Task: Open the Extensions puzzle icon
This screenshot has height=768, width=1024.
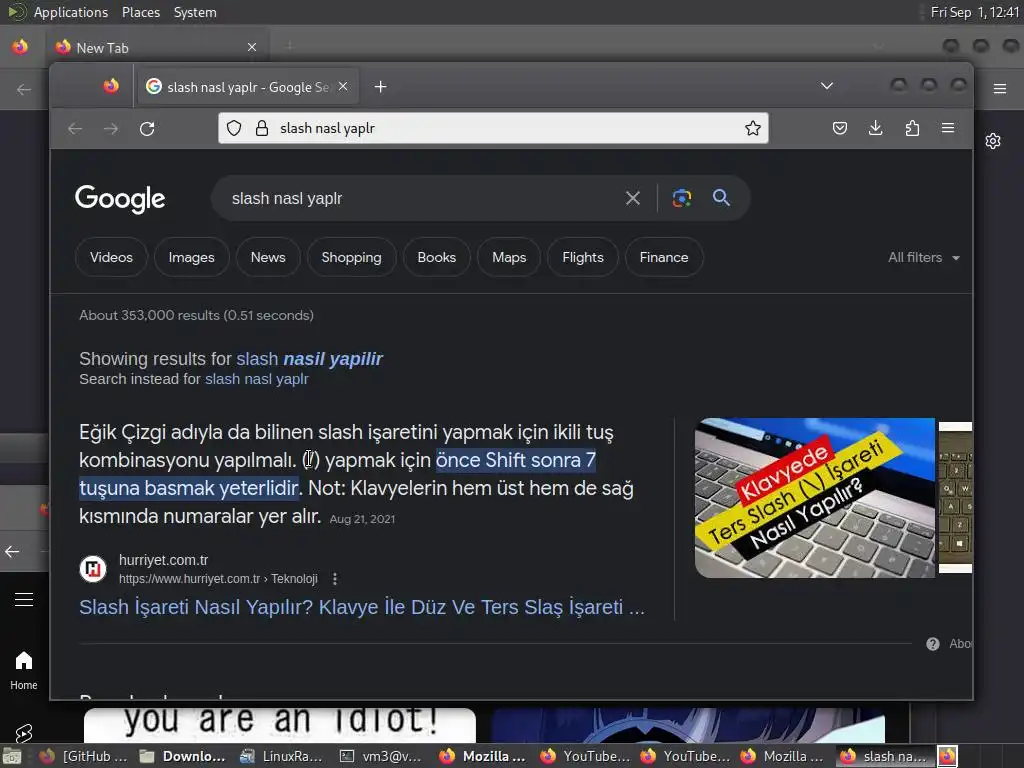Action: (912, 128)
